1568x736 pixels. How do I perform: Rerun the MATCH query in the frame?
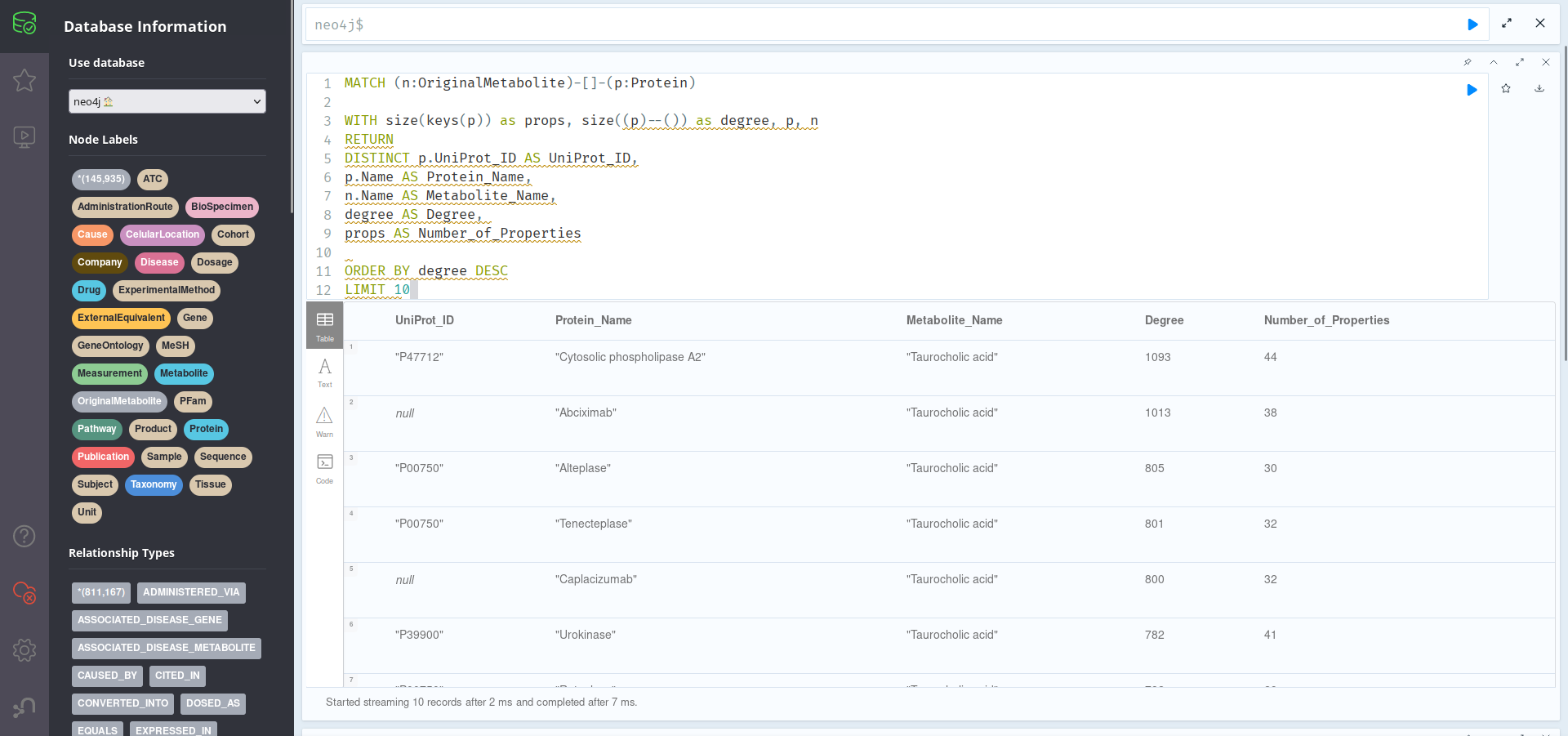click(x=1472, y=90)
